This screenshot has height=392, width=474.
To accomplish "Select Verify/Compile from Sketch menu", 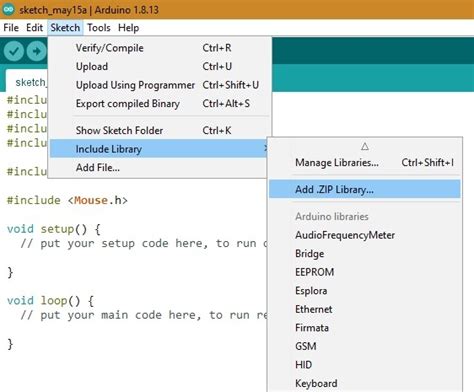I will (x=160, y=48).
